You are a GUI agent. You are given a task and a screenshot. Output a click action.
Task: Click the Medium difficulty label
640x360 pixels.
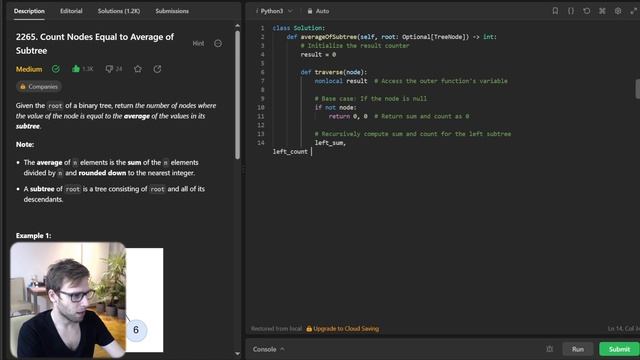pyautogui.click(x=29, y=69)
